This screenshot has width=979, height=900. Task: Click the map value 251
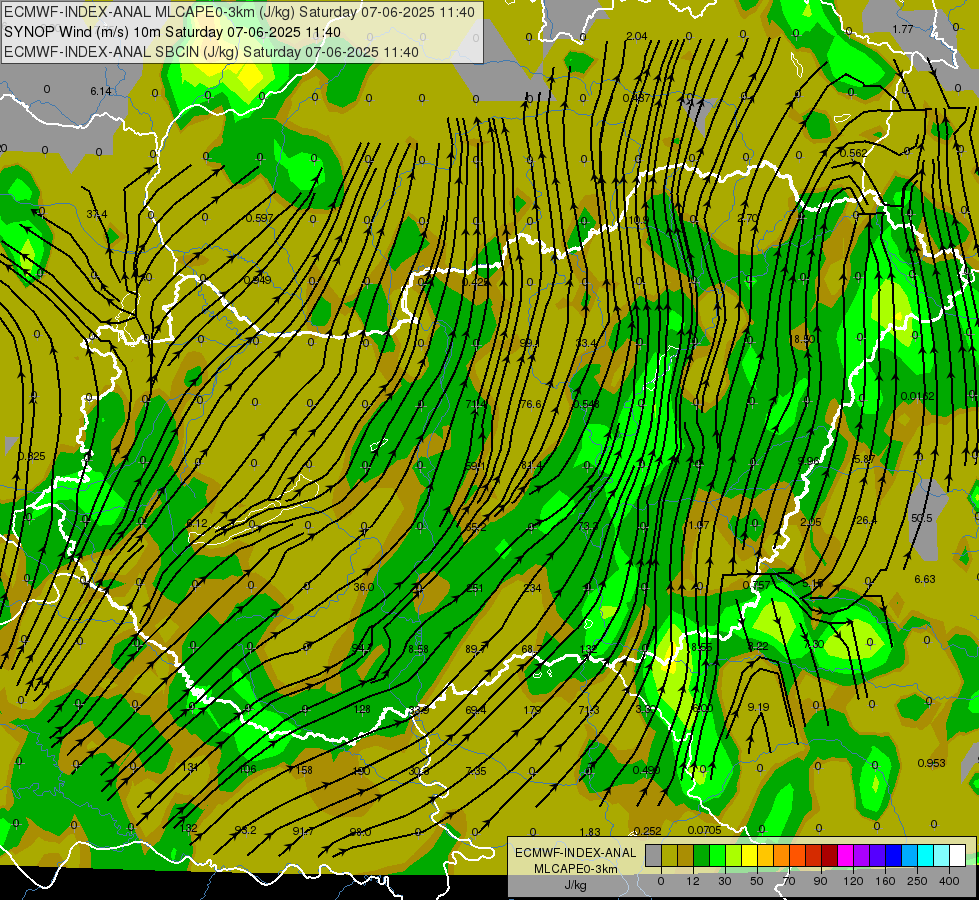pos(475,588)
